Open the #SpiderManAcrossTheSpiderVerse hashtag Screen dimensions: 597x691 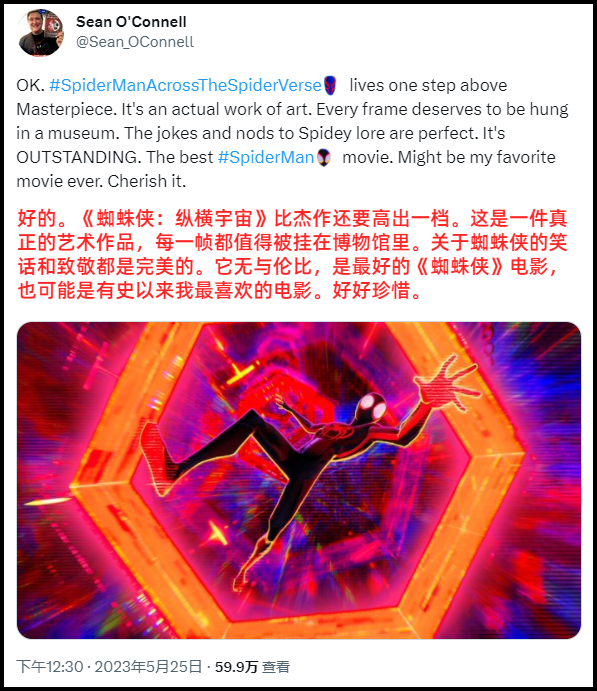tap(185, 85)
